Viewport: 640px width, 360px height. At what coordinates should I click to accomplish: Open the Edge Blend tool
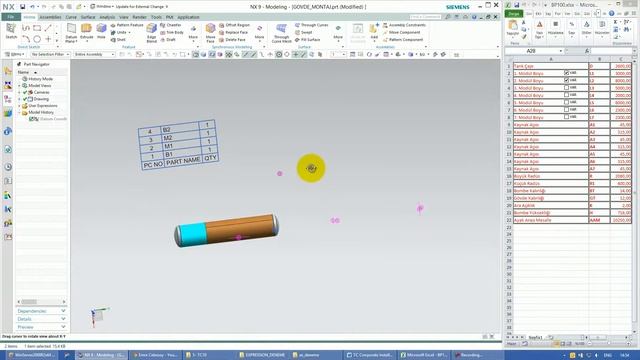(x=151, y=33)
